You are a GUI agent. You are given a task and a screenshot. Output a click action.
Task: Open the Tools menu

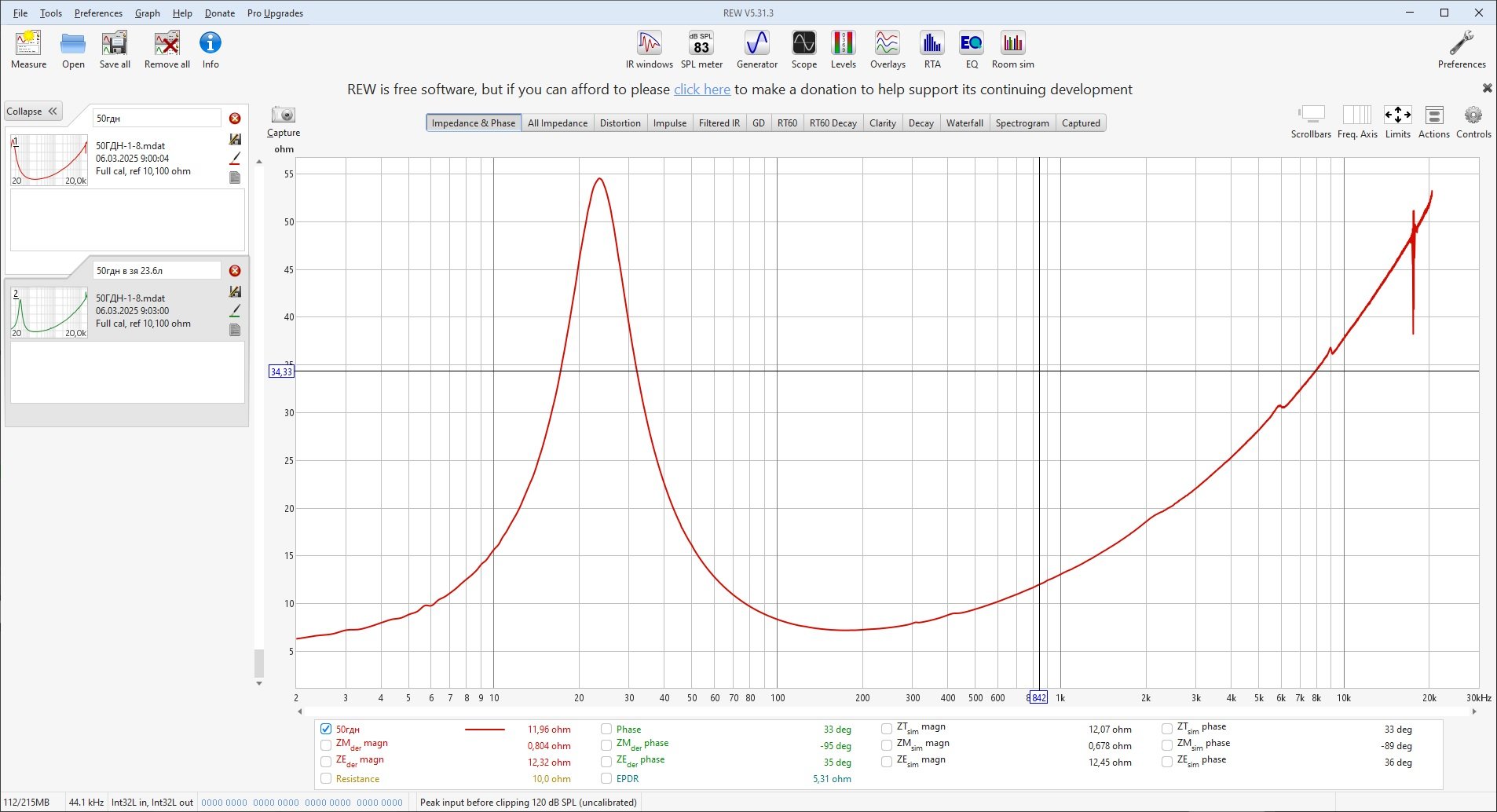pos(51,13)
